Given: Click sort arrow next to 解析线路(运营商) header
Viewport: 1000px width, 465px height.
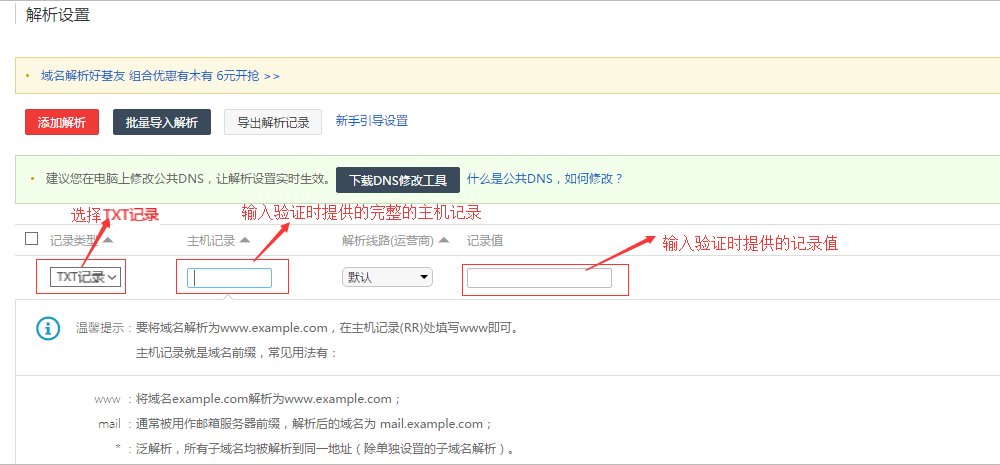Looking at the screenshot, I should (444, 240).
